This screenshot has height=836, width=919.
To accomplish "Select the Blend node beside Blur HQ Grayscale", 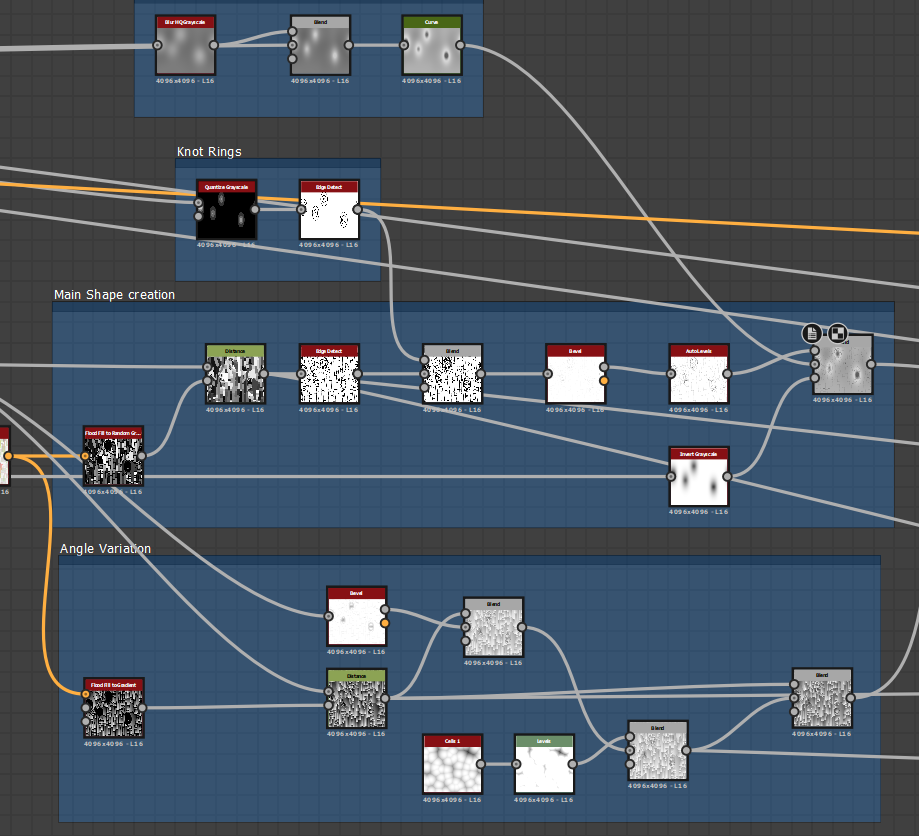I will click(x=321, y=45).
